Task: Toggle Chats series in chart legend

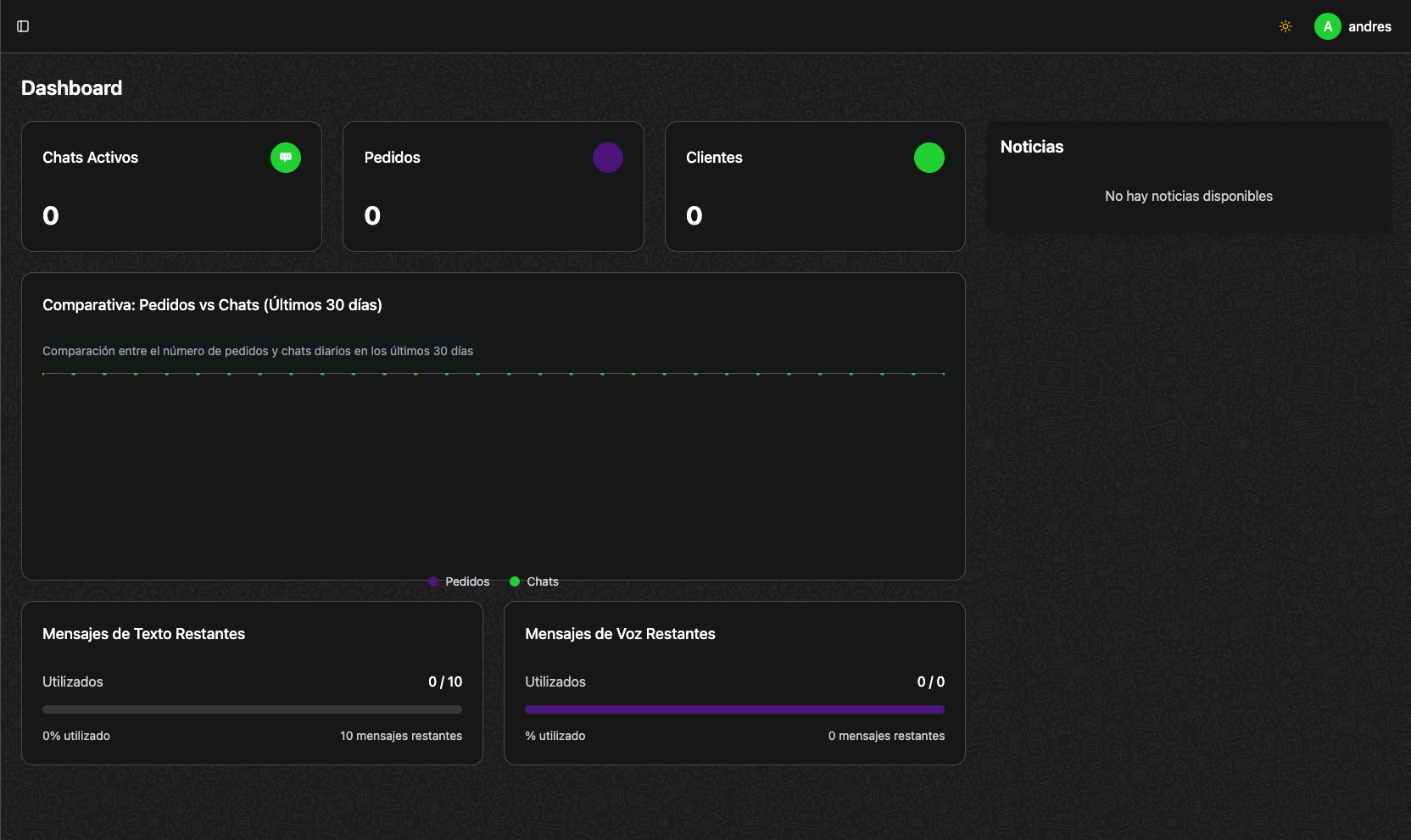Action: pos(534,581)
